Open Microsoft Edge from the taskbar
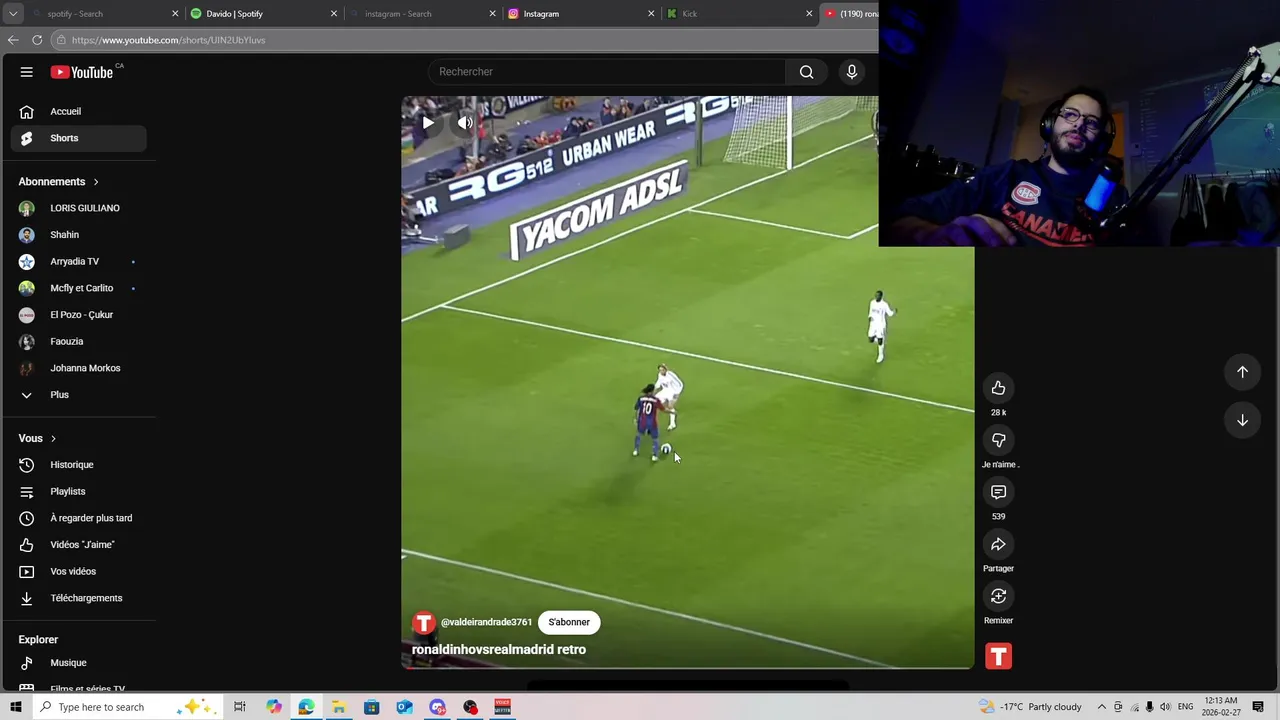The image size is (1280, 720). click(x=306, y=707)
